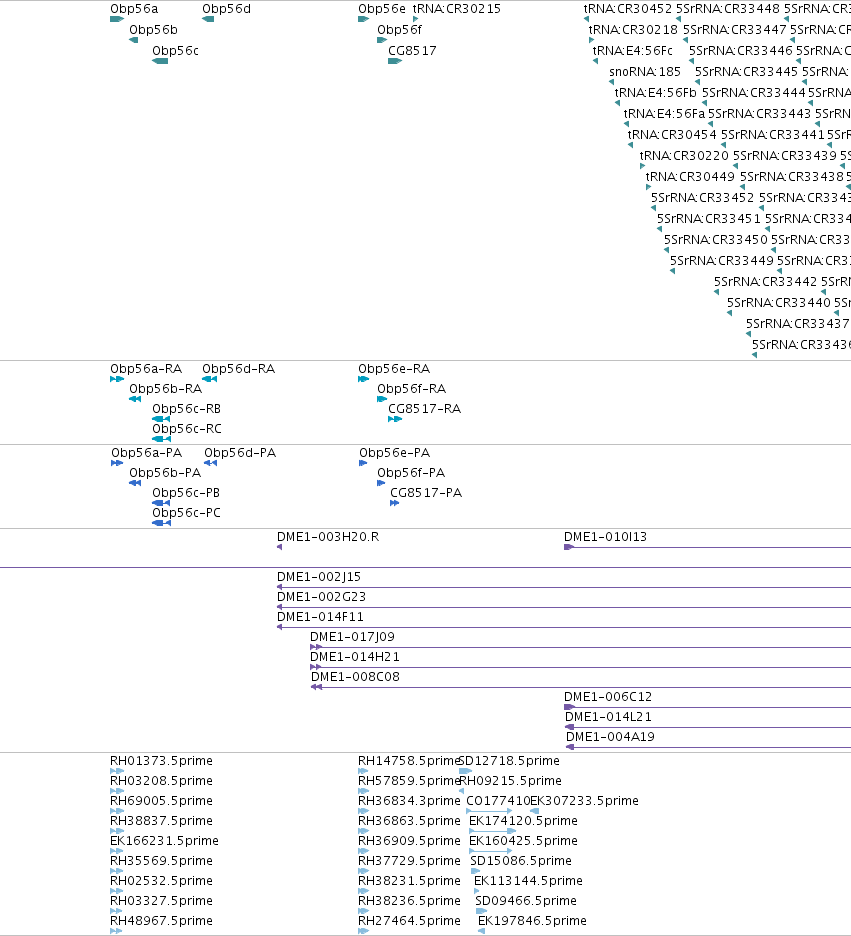
Task: Select the DME1-010I13 clone label
Action: tap(606, 537)
